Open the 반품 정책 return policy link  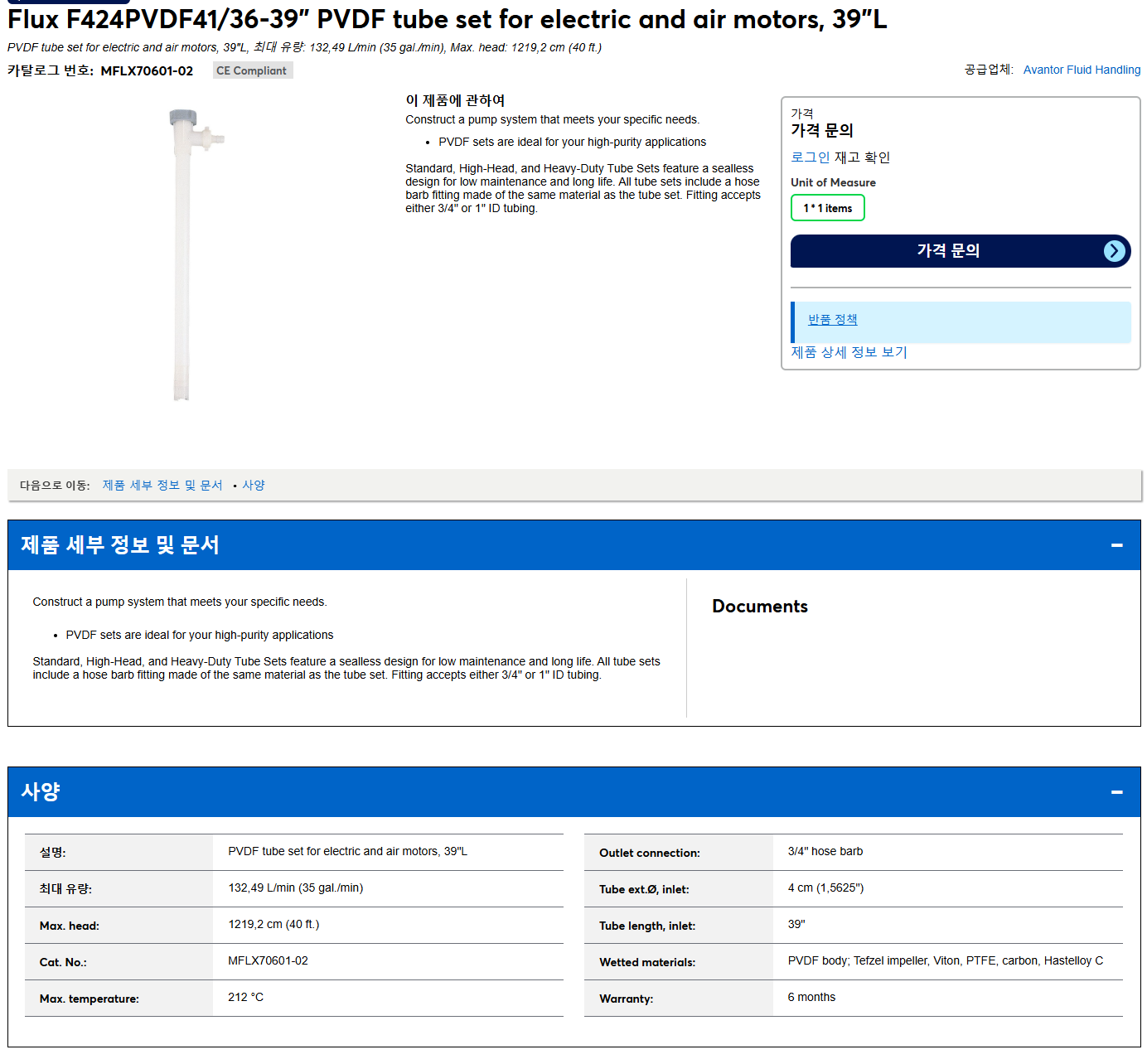click(x=832, y=320)
